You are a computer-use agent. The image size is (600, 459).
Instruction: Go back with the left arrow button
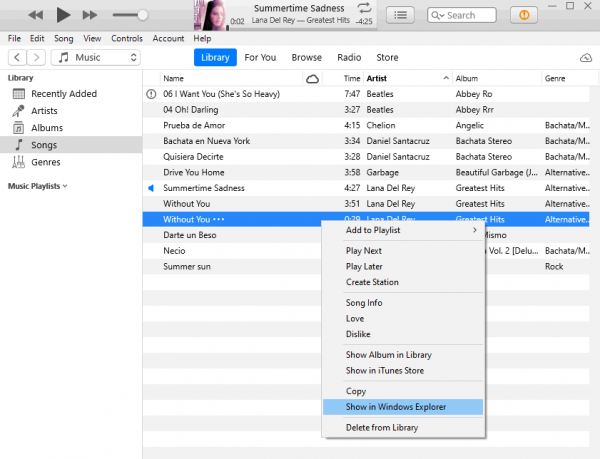coord(17,57)
